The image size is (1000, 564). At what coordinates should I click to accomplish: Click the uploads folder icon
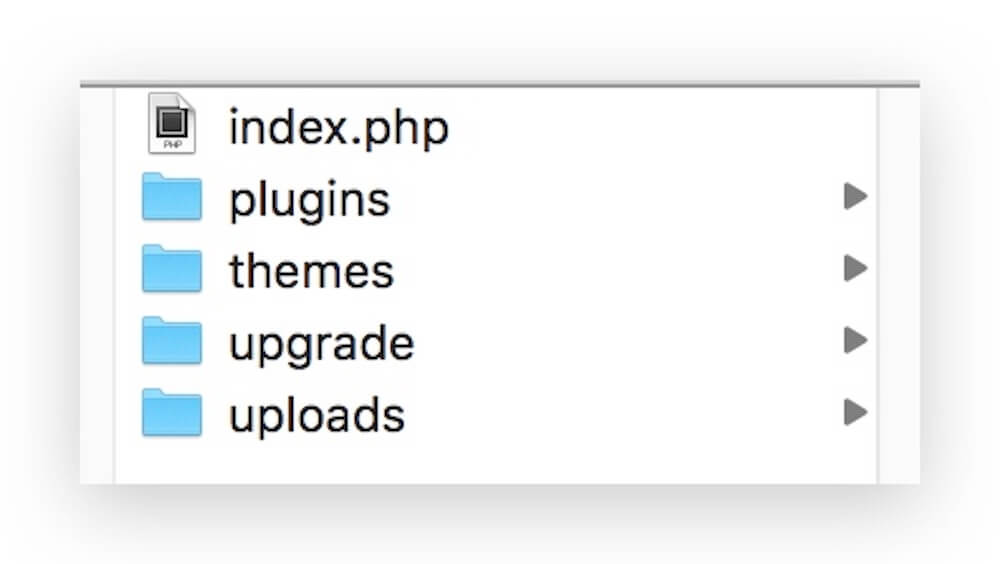pos(171,413)
